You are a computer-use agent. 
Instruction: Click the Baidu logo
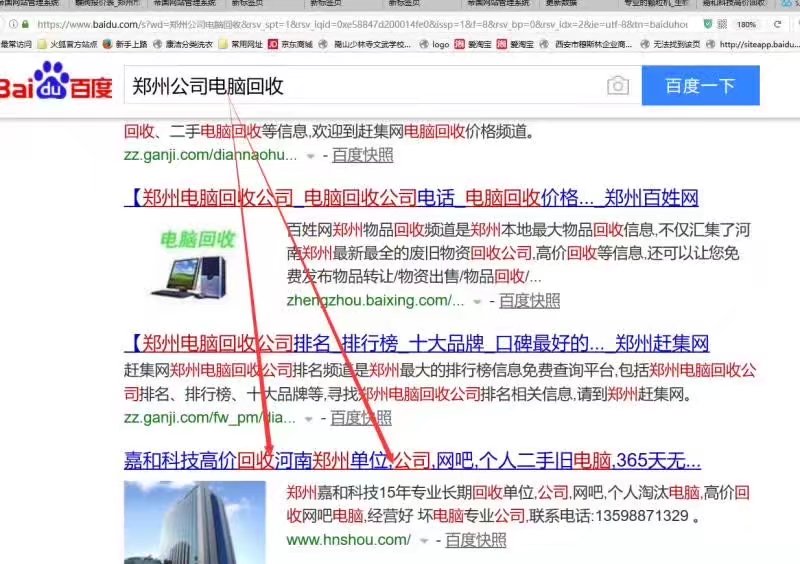(x=56, y=86)
